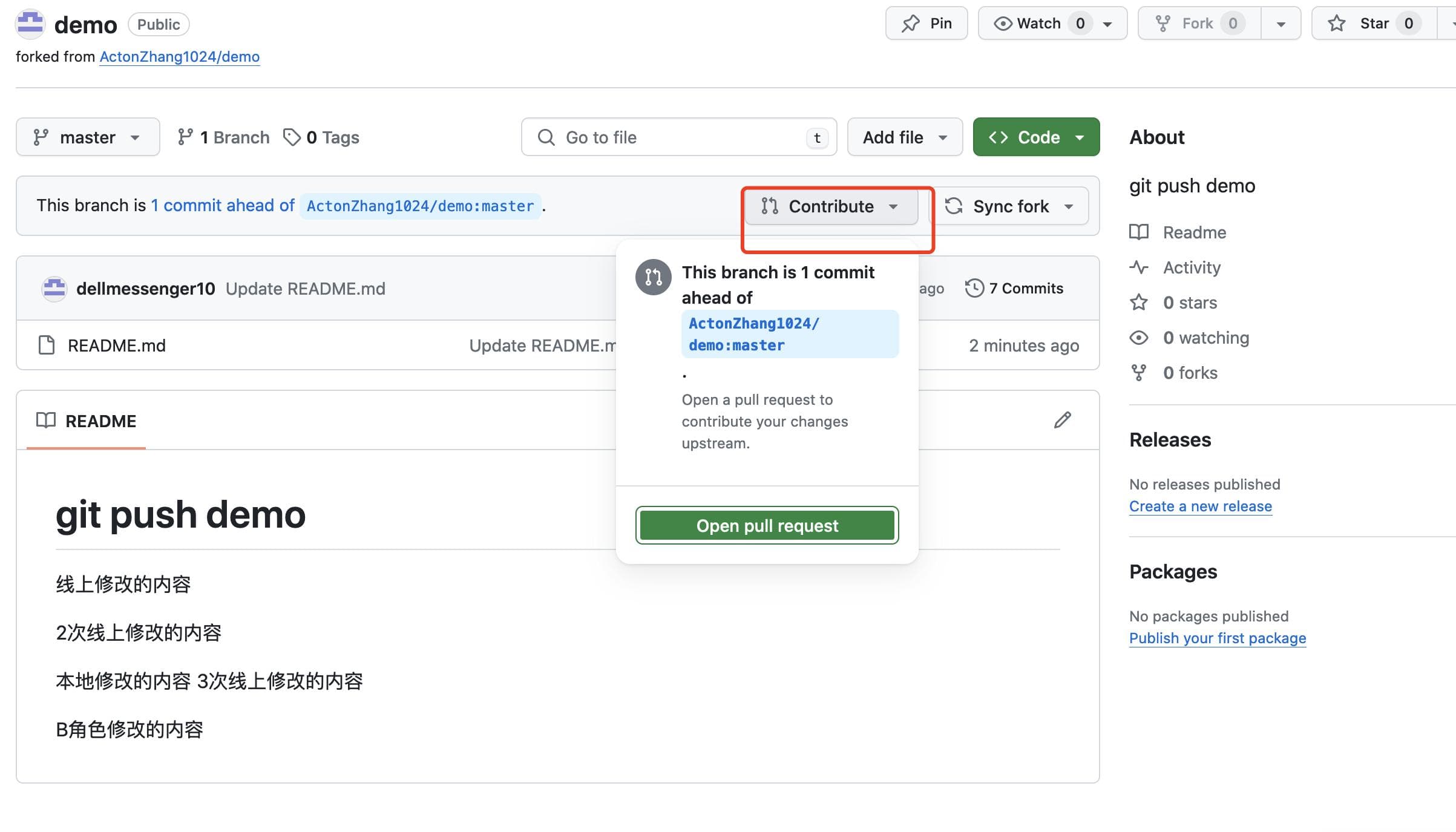The height and width of the screenshot is (832, 1456).
Task: Click the 1 commit ahead of link
Action: (x=223, y=206)
